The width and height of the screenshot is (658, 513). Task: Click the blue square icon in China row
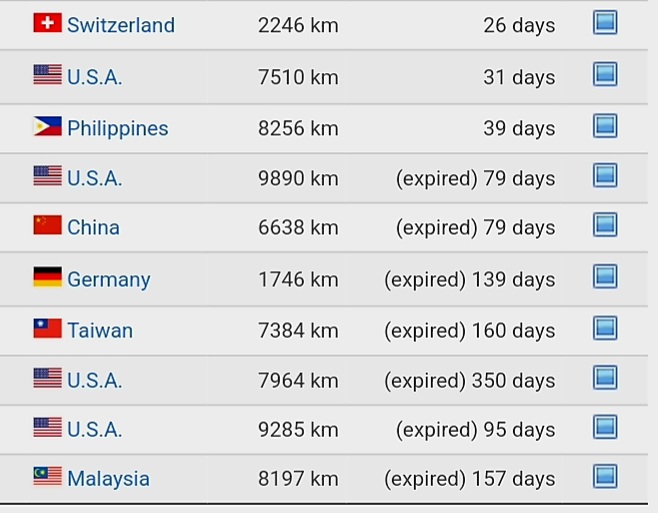[x=605, y=225]
